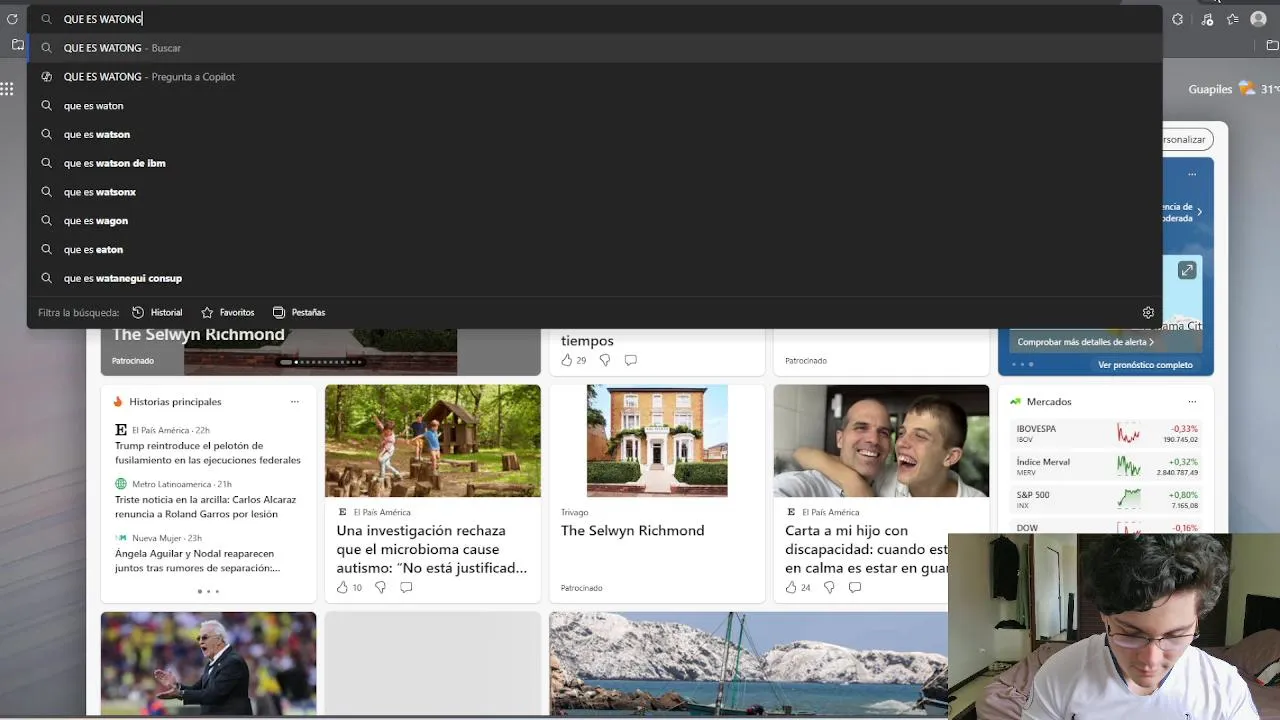Open Trump pelotón de fusilamiento headline
1280x720 pixels.
208,453
